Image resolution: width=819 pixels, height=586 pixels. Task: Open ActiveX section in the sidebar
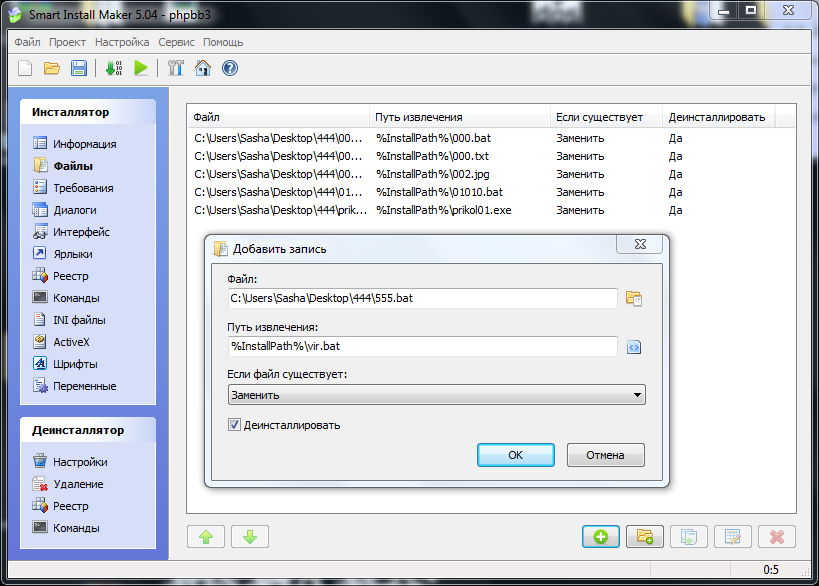[61, 342]
